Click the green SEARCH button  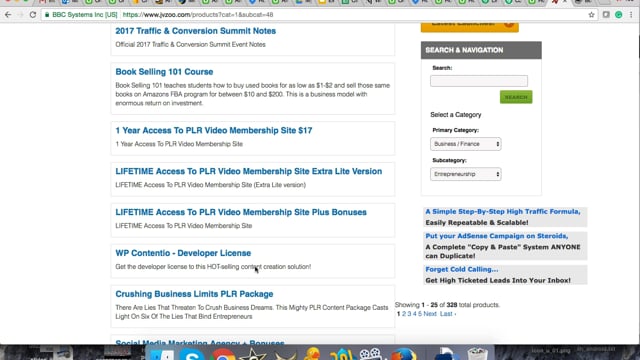(516, 97)
